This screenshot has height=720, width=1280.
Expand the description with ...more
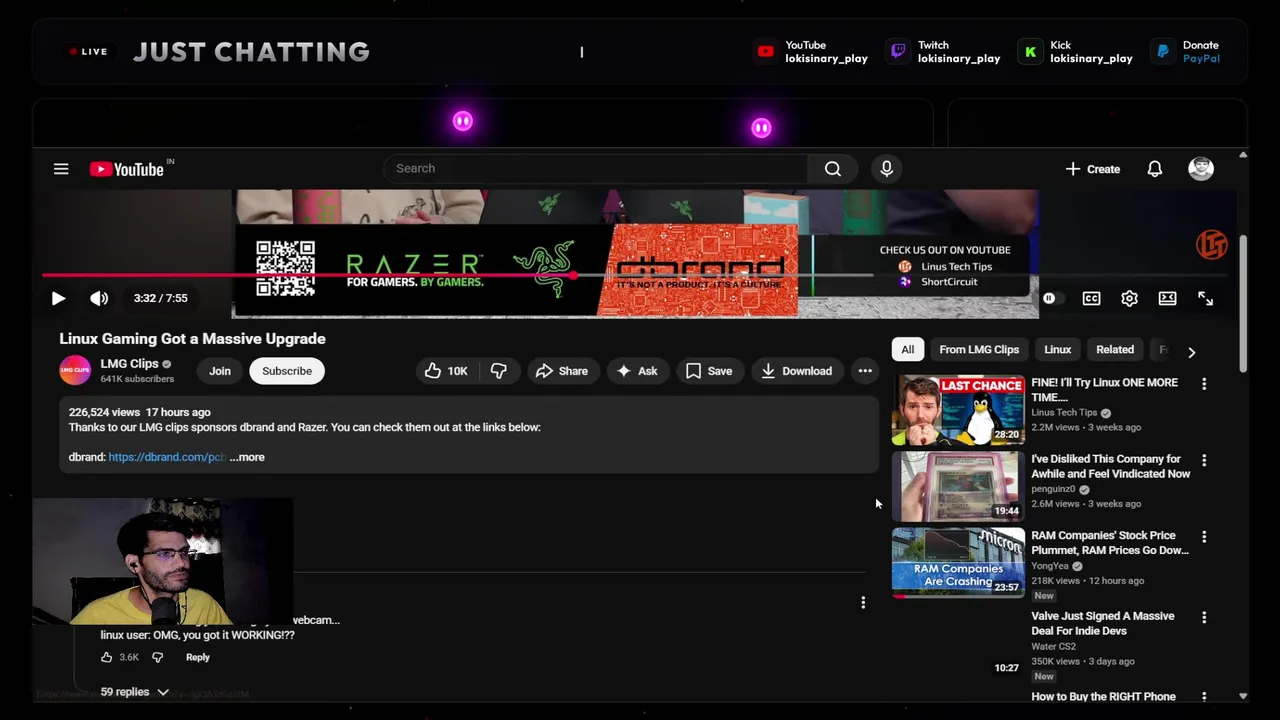point(247,457)
